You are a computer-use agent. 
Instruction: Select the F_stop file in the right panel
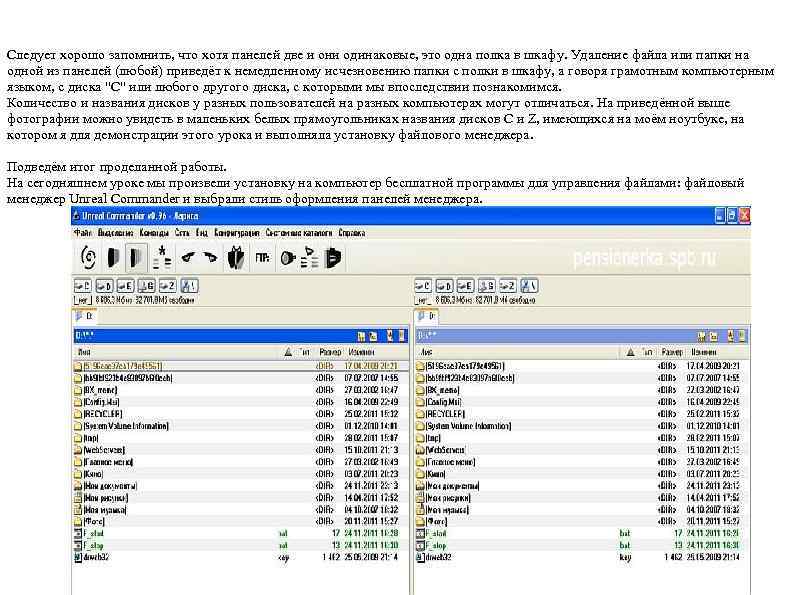click(582, 545)
